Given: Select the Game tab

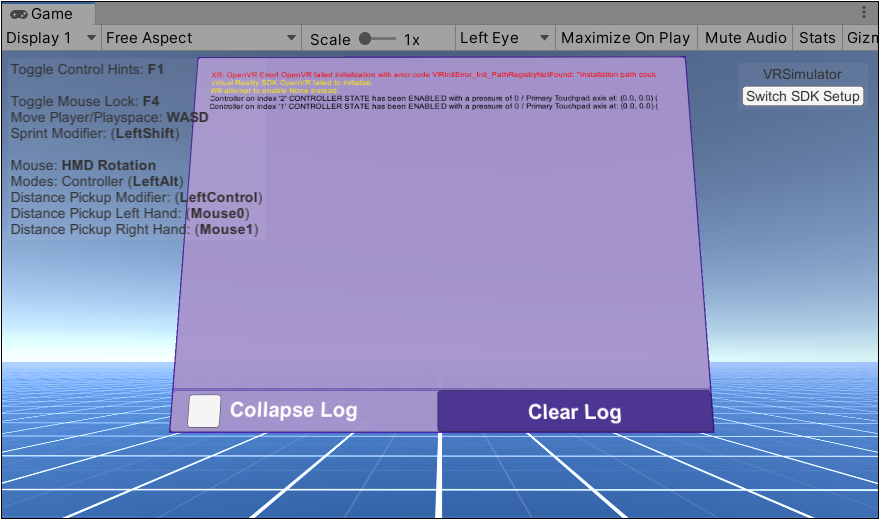Looking at the screenshot, I should point(48,13).
